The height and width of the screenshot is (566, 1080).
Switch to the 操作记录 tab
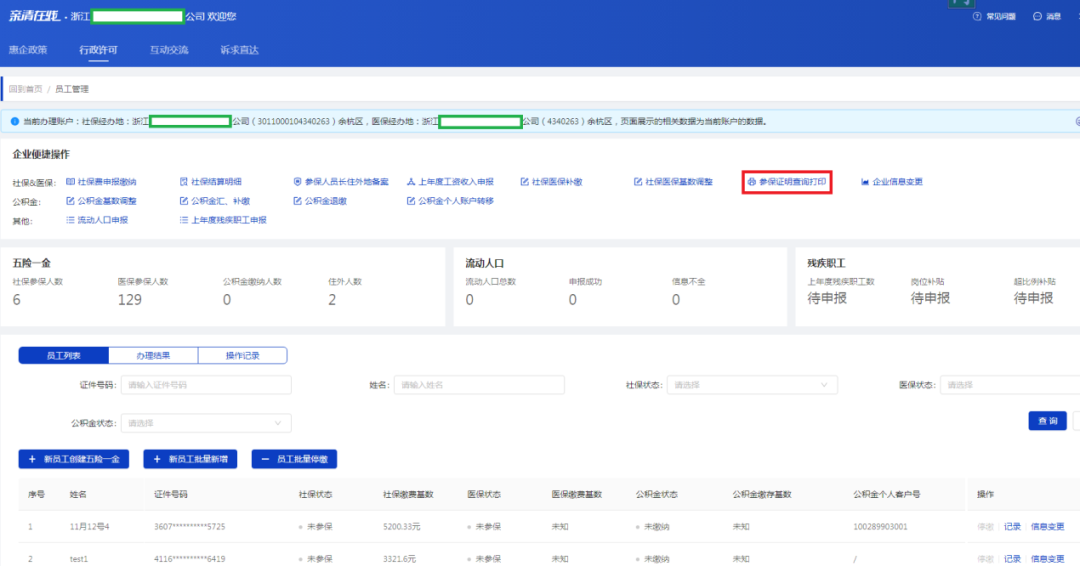[x=242, y=356]
